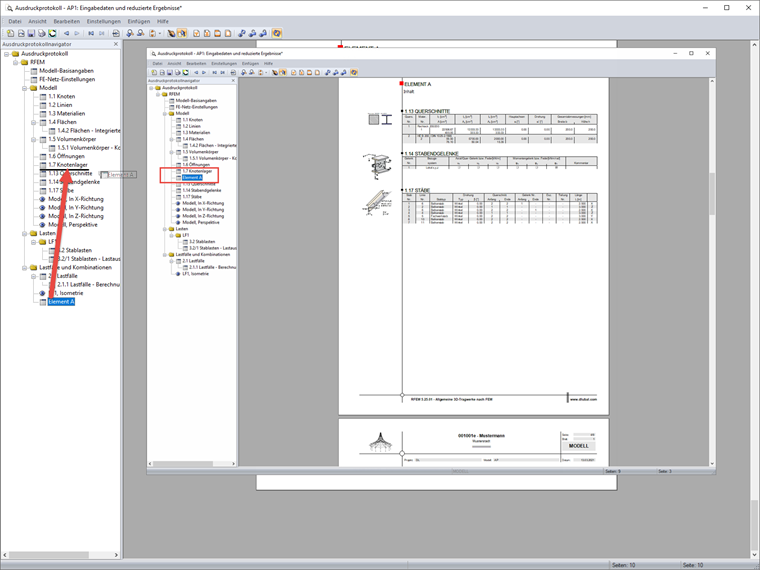This screenshot has height=570, width=760.
Task: Click Seite: 10 in status bar
Action: click(693, 565)
